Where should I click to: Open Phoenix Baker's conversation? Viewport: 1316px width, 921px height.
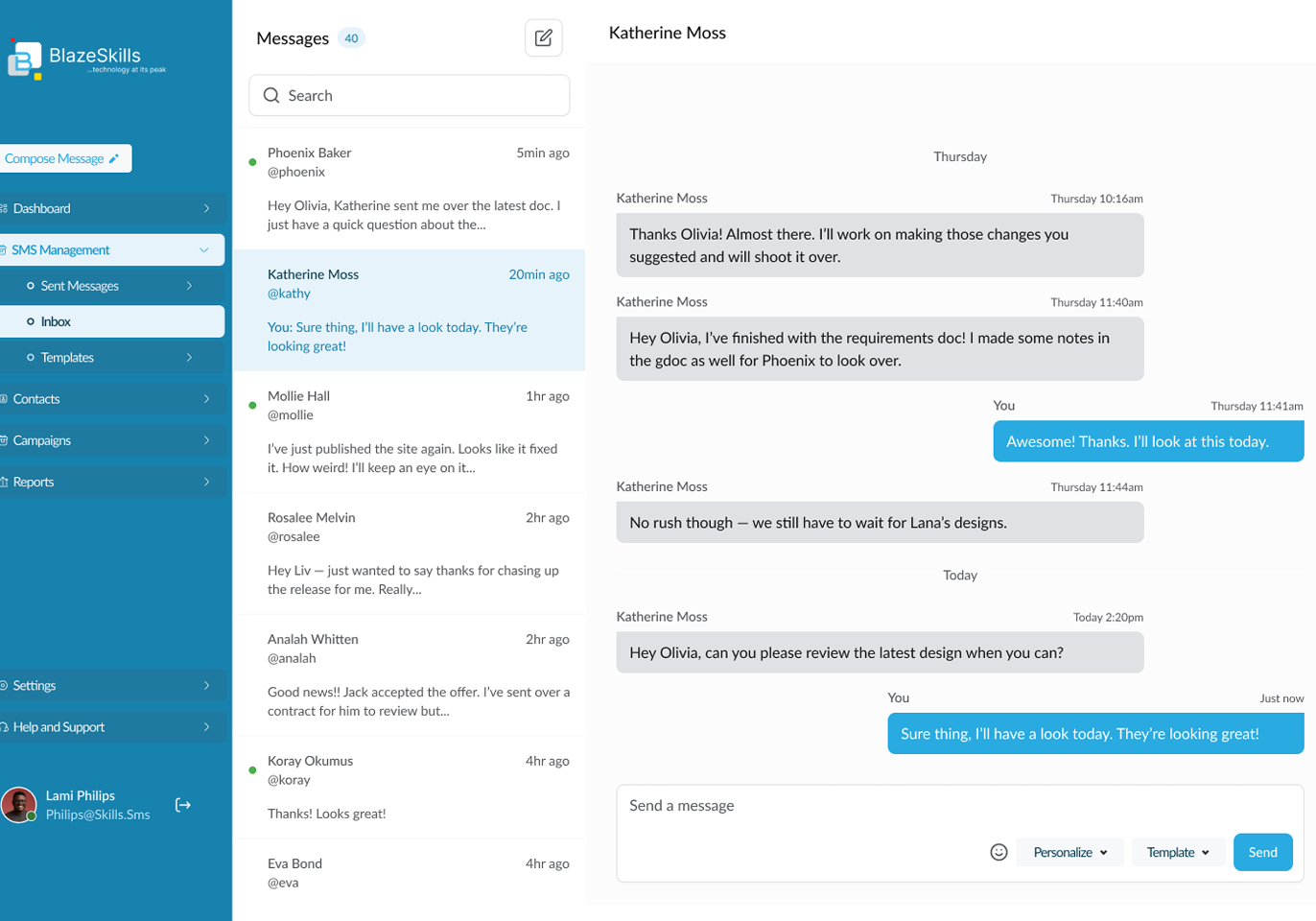click(x=410, y=189)
